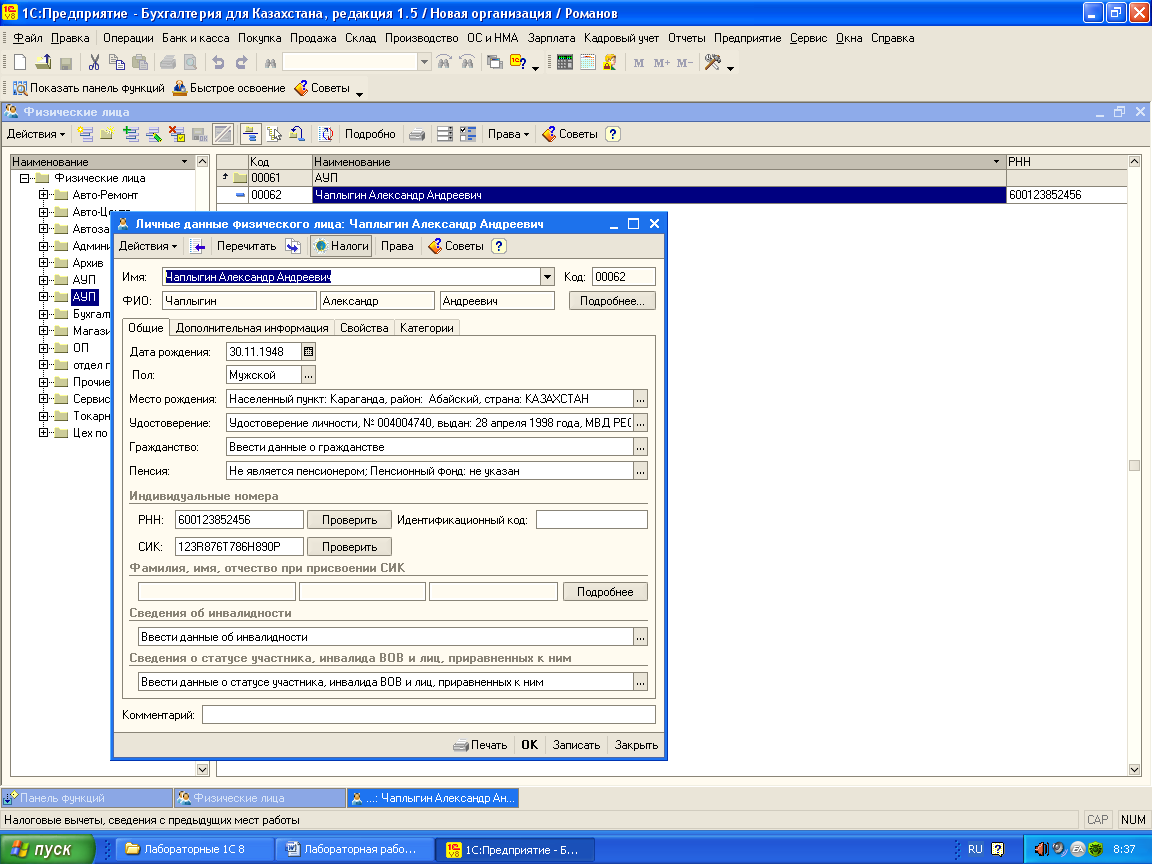Image resolution: width=1152 pixels, height=864 pixels.
Task: Click ellipsis button for Сведения об инвалидности field
Action: pos(641,637)
